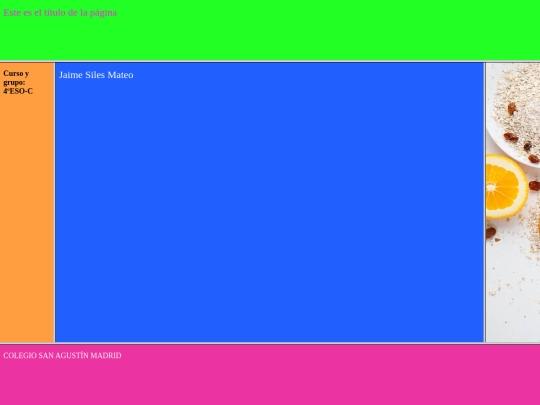Click the "Curso y grupo: 4ºESO-C" sidebar text
The image size is (540, 405).
pyautogui.click(x=18, y=82)
